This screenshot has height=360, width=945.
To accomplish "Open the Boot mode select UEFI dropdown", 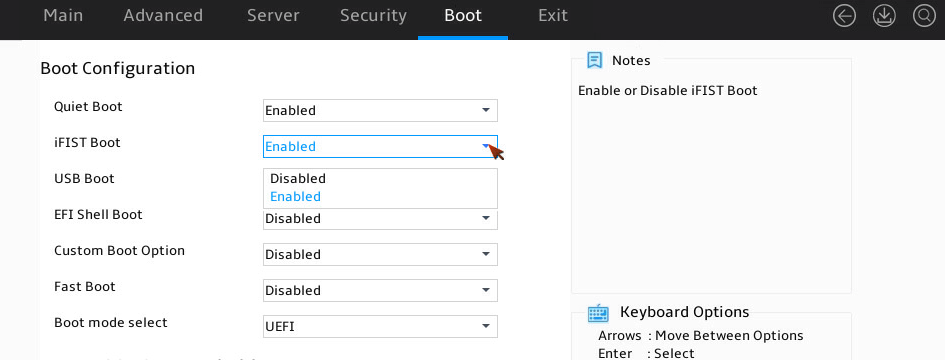I will coord(380,327).
